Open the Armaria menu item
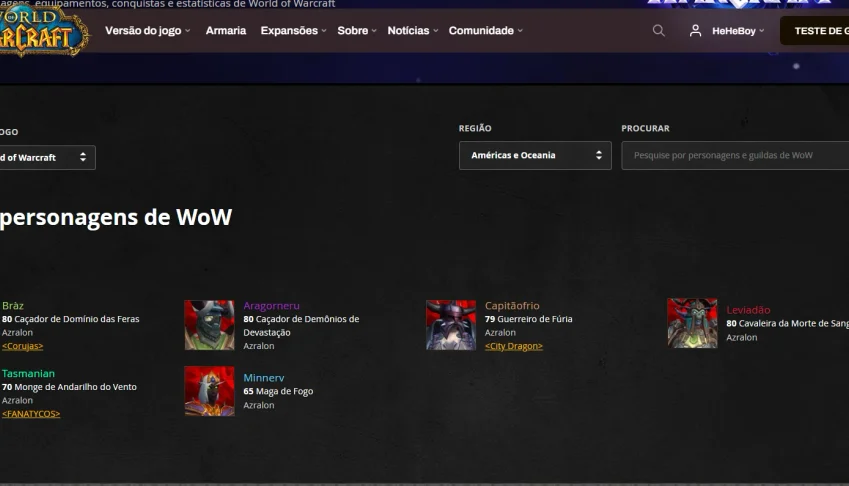The image size is (849, 486). pos(226,31)
